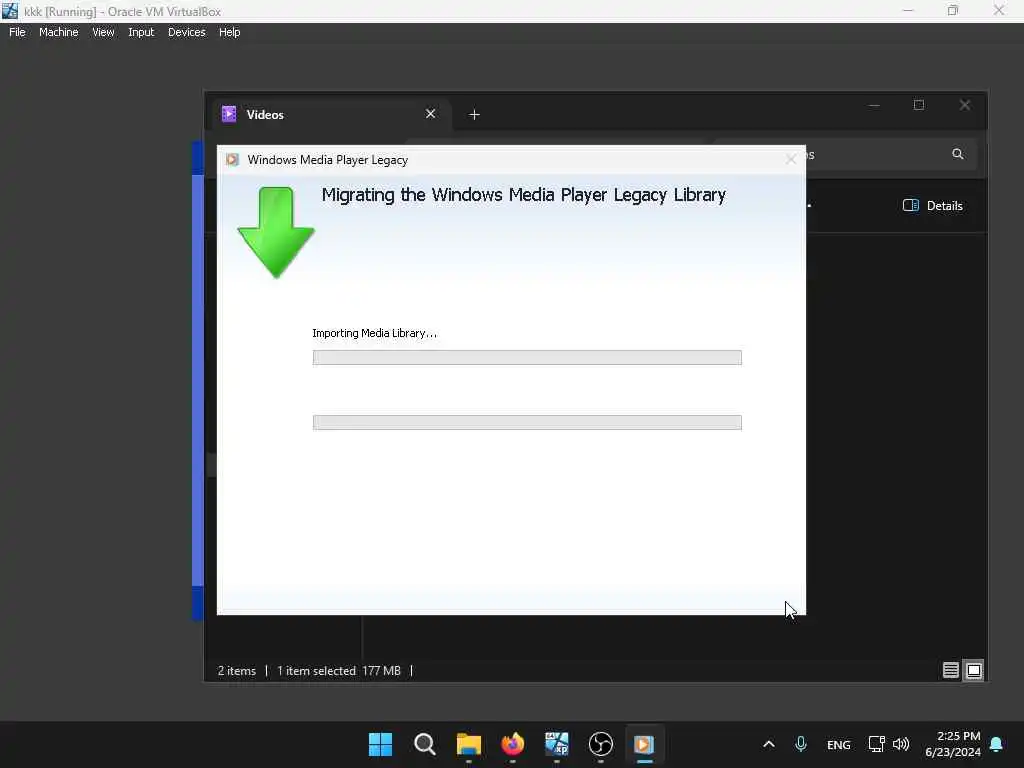This screenshot has height=768, width=1024.
Task: Click the File Explorer search magnifier icon
Action: click(x=957, y=154)
